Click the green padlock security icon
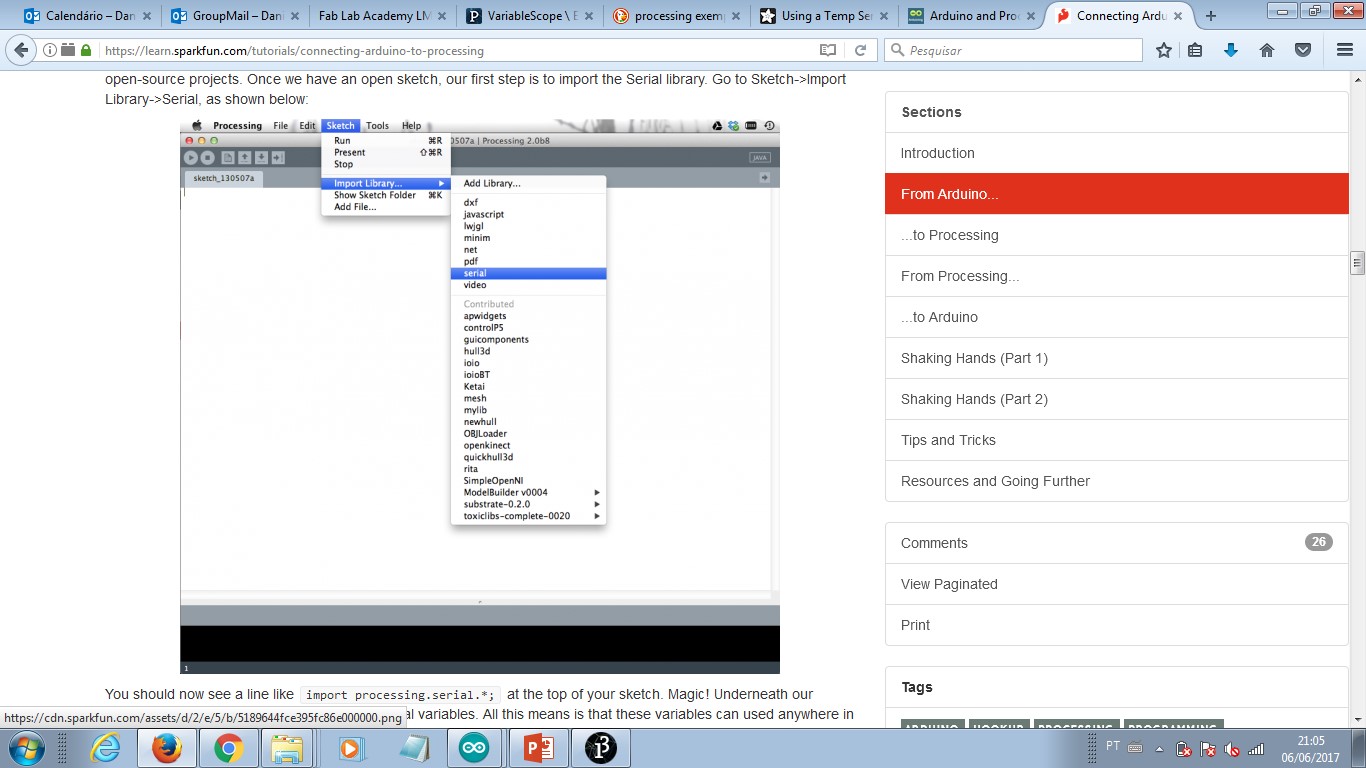1366x768 pixels. pos(86,50)
